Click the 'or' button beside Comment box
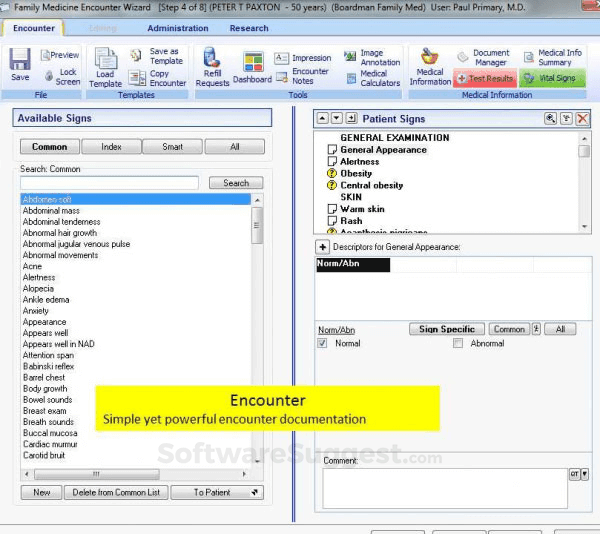600x534 pixels. [x=574, y=474]
